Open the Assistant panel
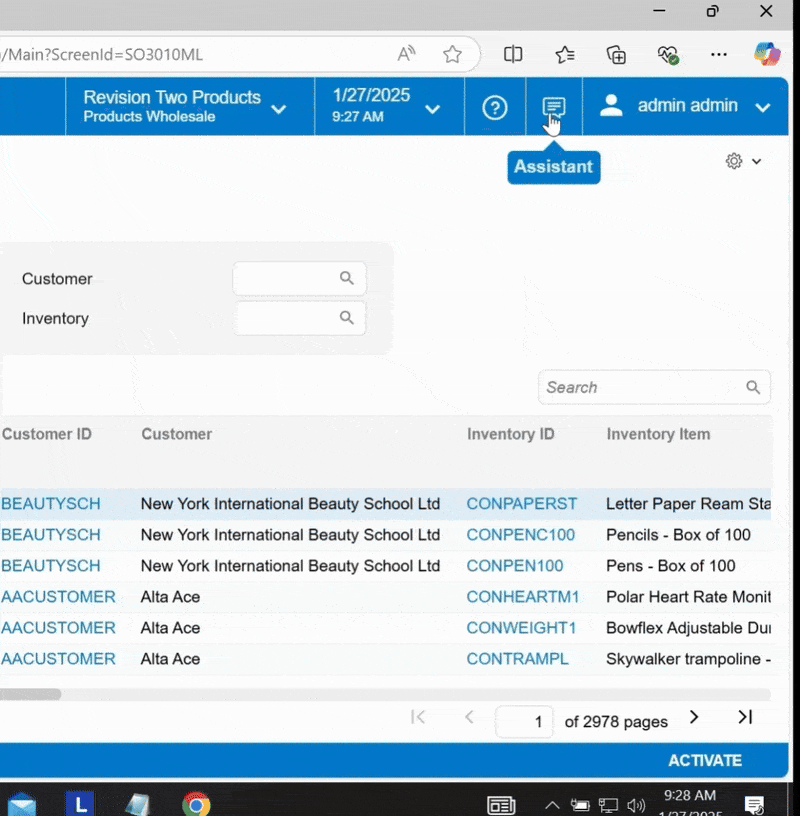800x816 pixels. (553, 107)
